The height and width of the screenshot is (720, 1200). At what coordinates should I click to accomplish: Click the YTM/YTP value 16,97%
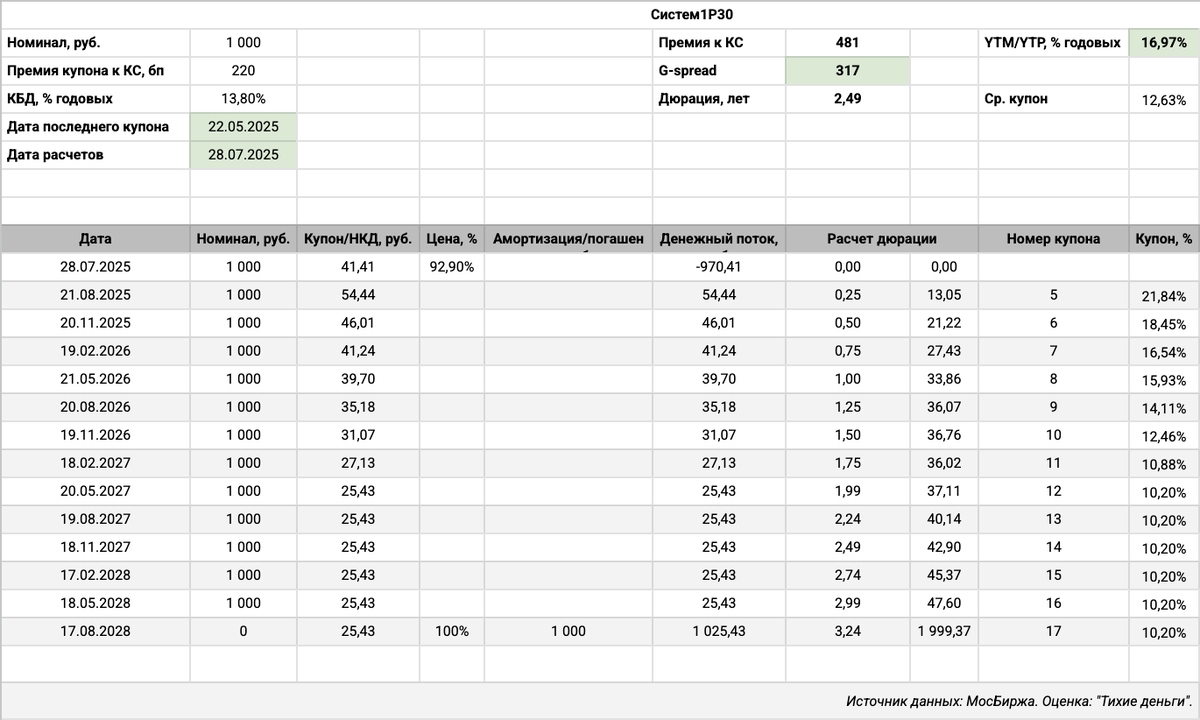point(1164,42)
